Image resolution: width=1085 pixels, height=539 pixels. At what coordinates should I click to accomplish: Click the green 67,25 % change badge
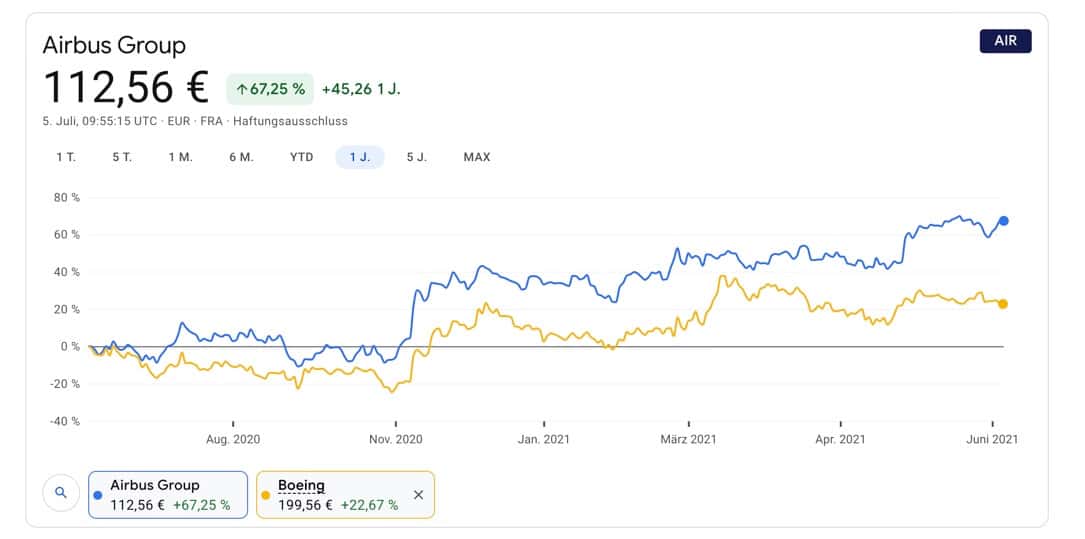[270, 89]
